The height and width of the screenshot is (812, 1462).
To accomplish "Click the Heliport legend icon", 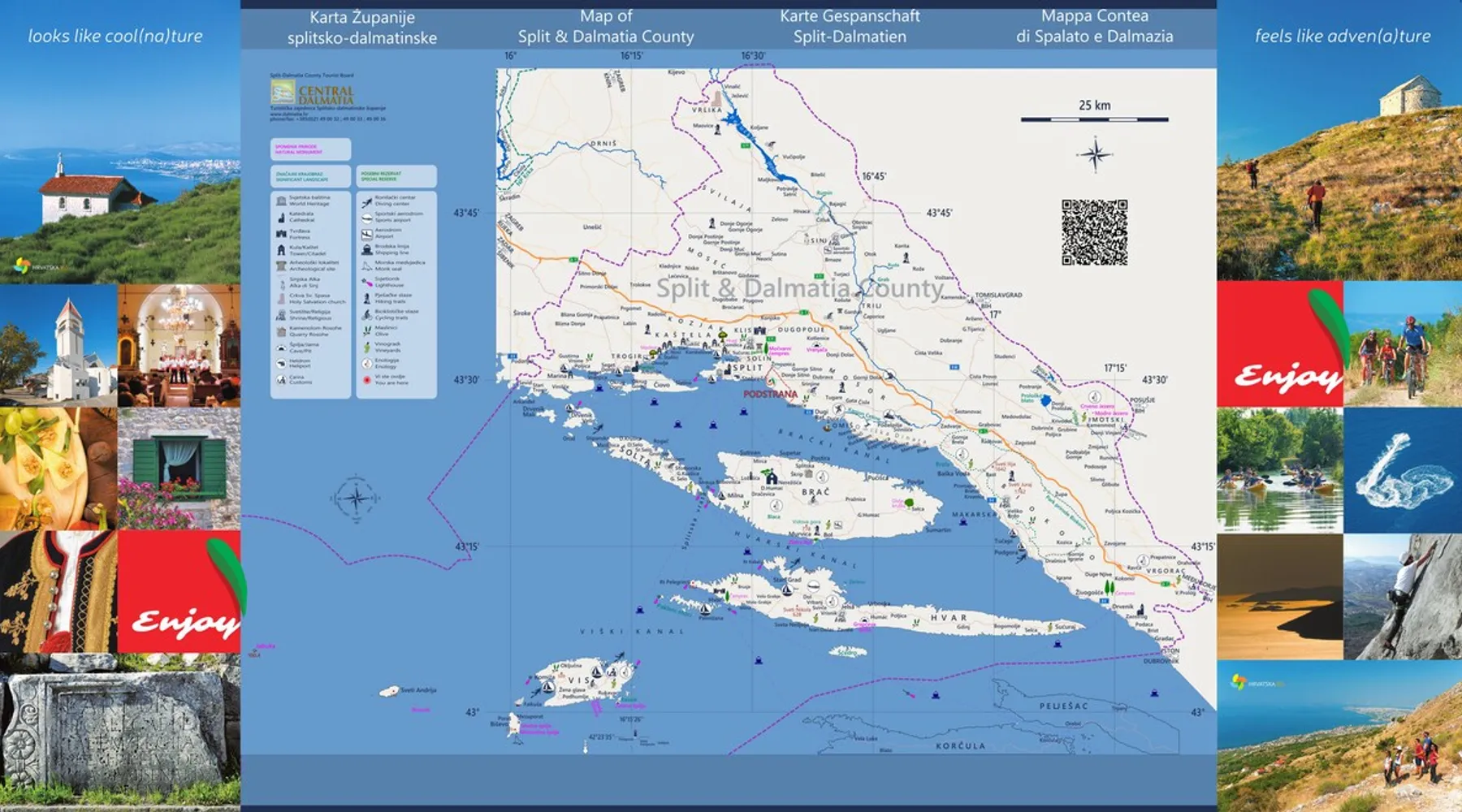I will [x=281, y=363].
